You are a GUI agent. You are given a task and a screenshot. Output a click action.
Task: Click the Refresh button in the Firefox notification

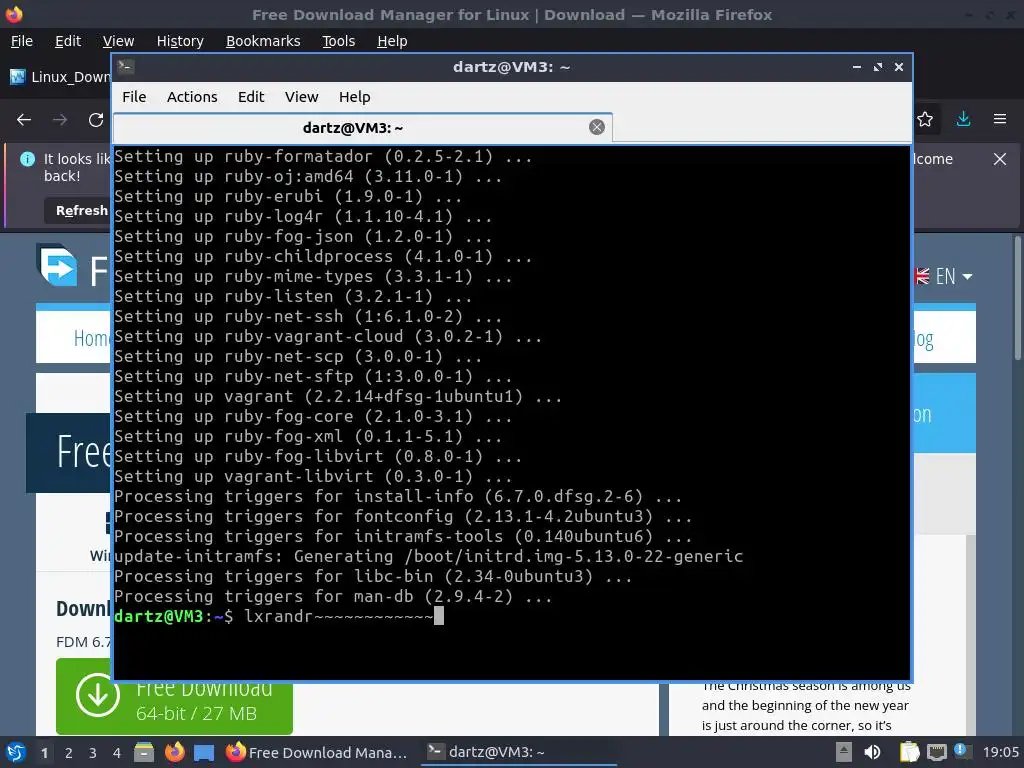pos(78,210)
